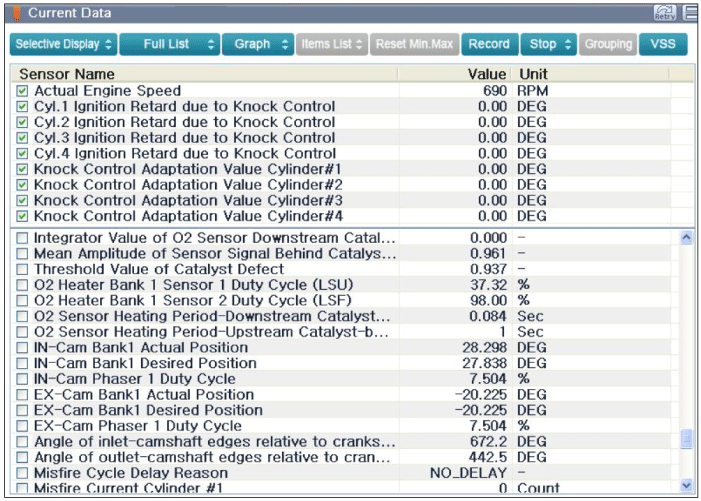This screenshot has width=701, height=501.
Task: Select the 0.084 Sec heating period value
Action: point(488,316)
